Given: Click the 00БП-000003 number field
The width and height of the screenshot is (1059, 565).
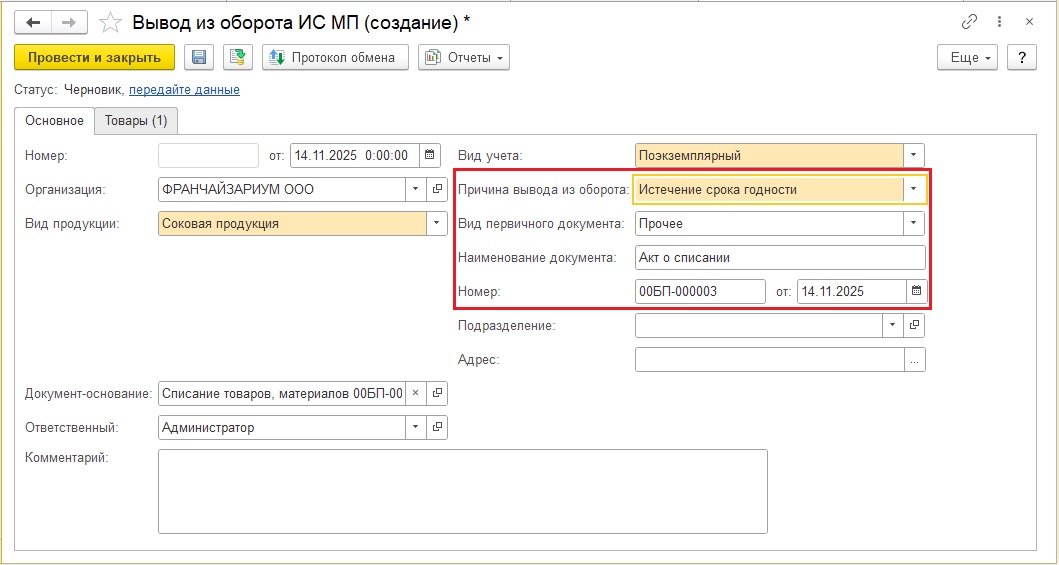Looking at the screenshot, I should [x=700, y=292].
